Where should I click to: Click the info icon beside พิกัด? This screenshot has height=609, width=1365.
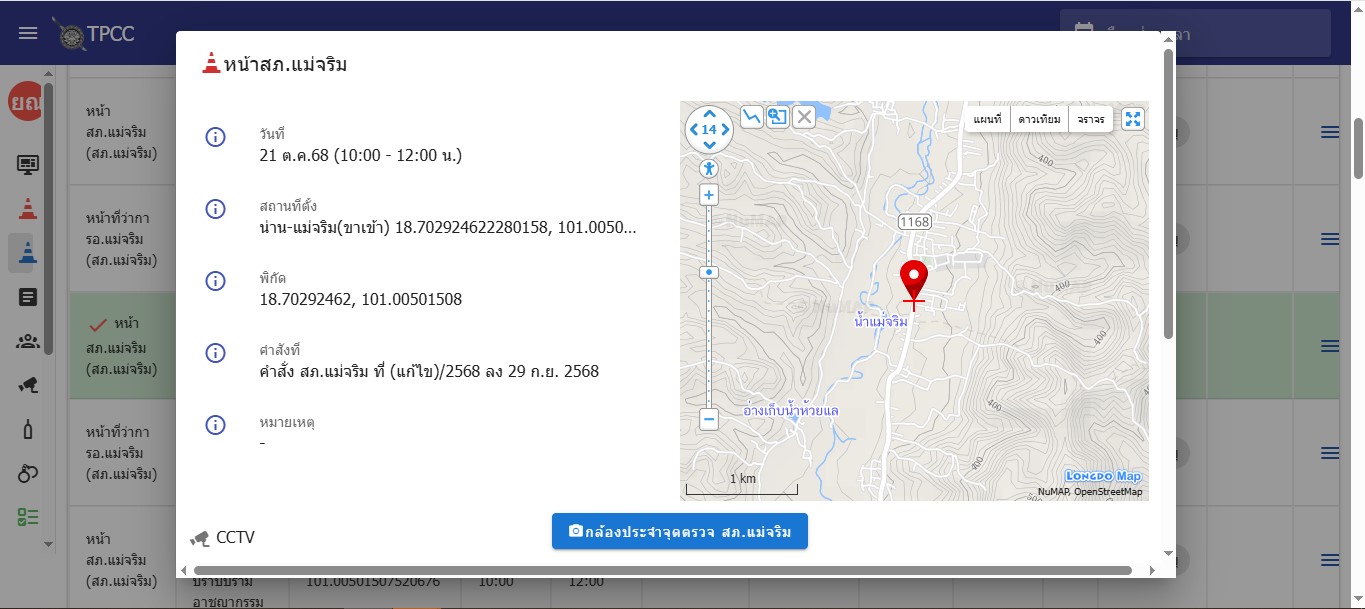click(215, 281)
